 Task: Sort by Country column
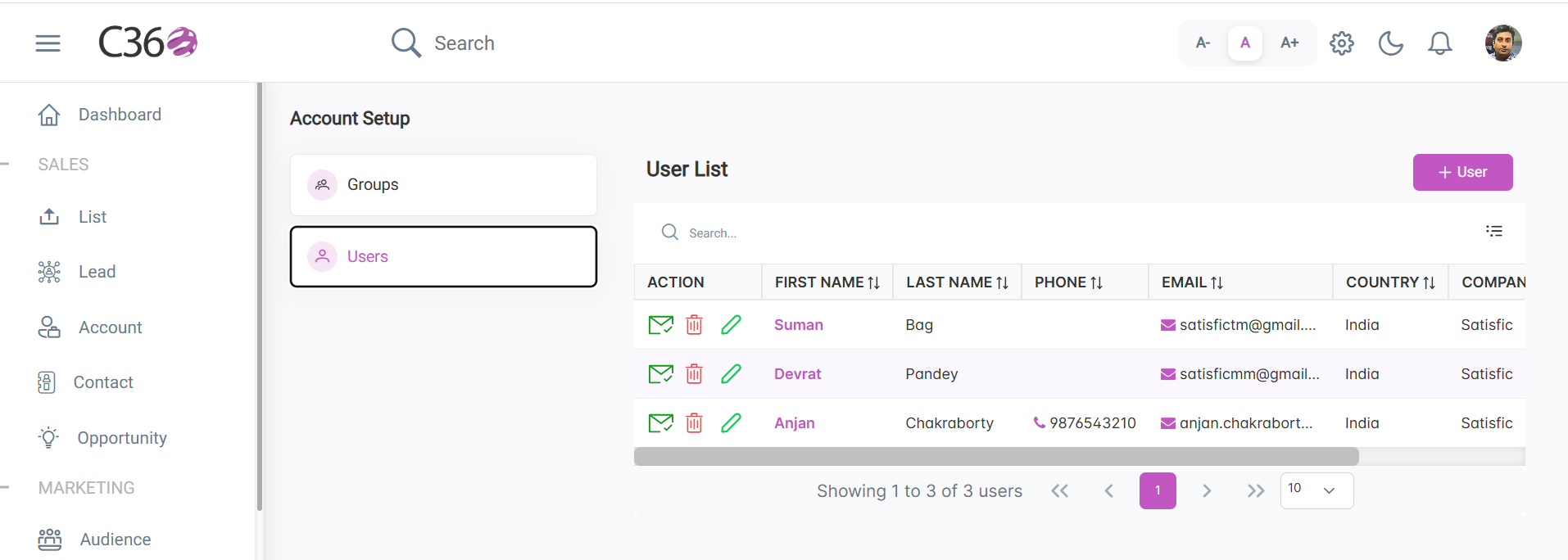[x=1390, y=282]
